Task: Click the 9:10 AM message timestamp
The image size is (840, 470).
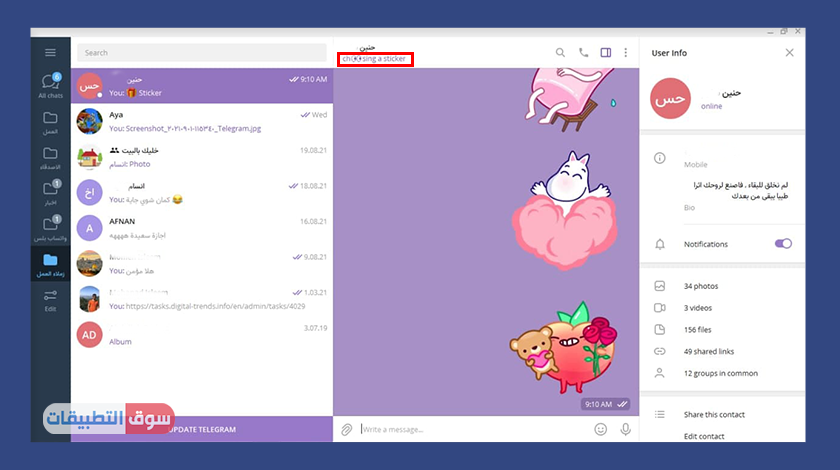Action: click(x=598, y=404)
